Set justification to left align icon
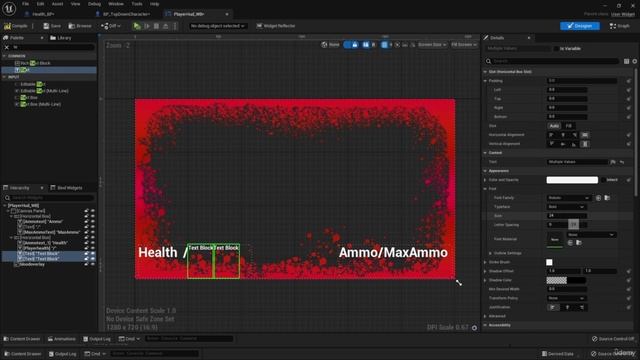The height and width of the screenshot is (360, 640). click(x=553, y=307)
